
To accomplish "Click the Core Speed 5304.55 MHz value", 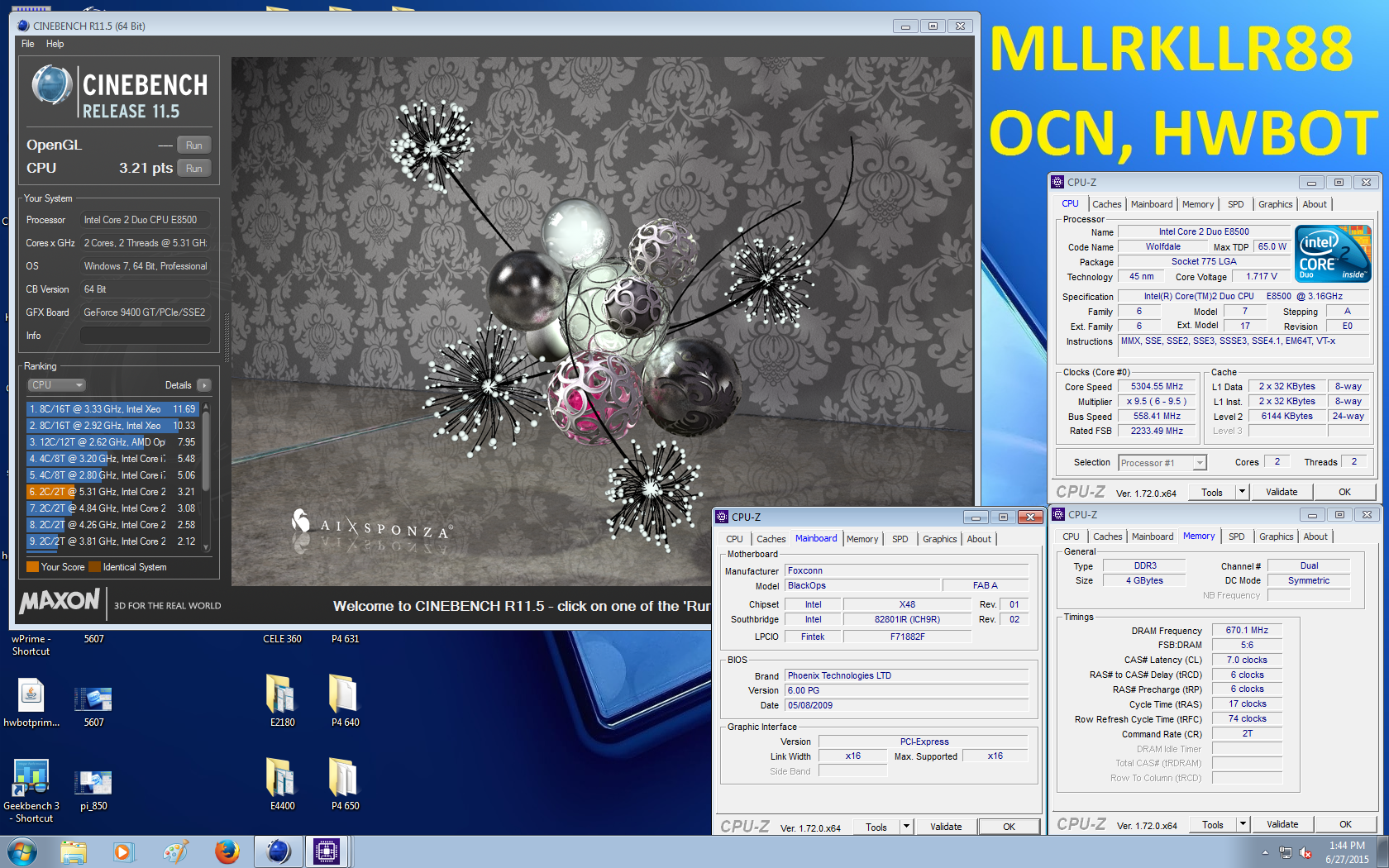I will (x=1157, y=386).
